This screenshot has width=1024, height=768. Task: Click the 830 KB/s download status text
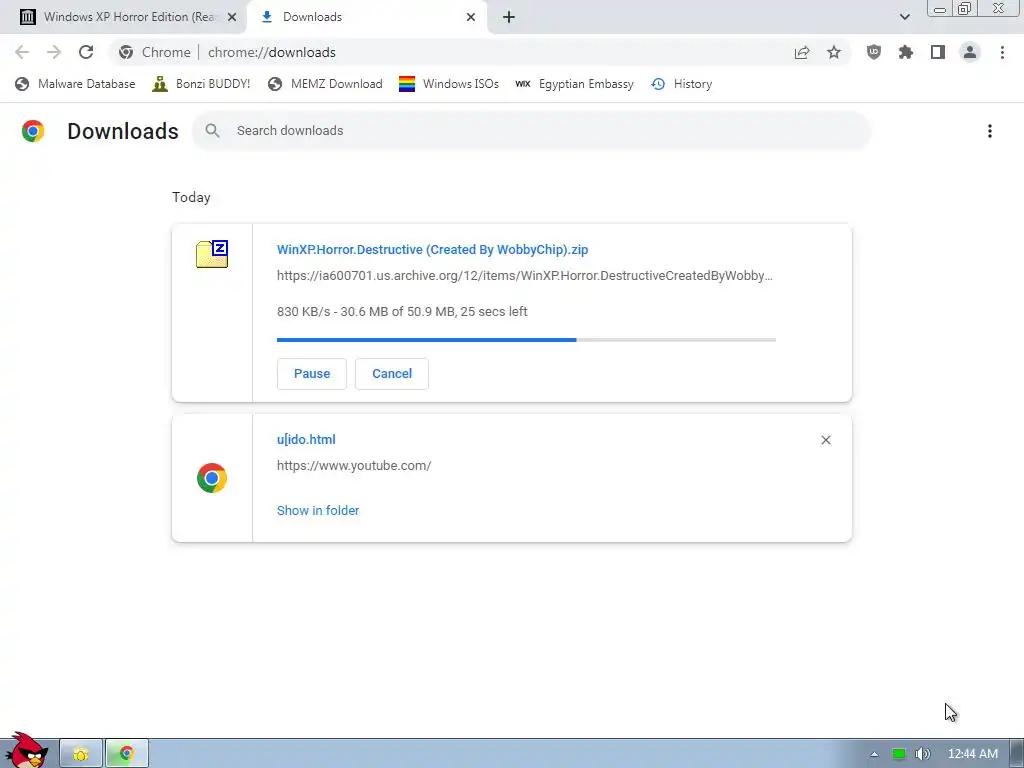(402, 312)
